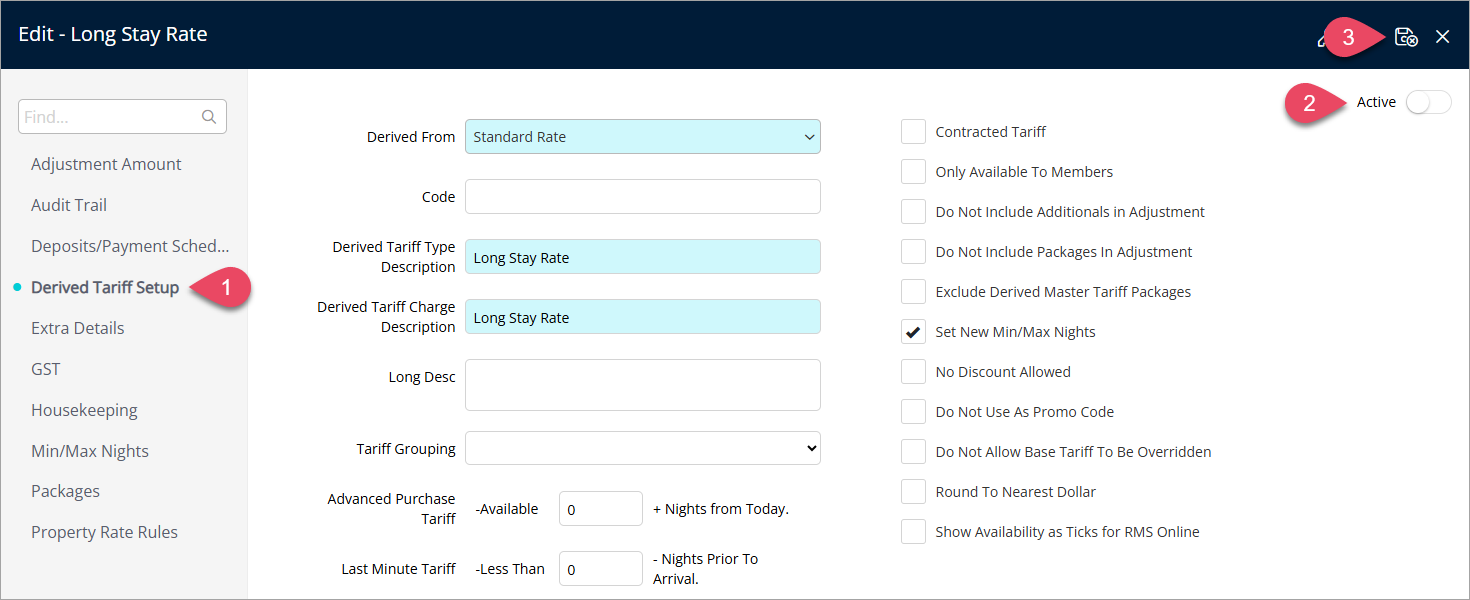Uncheck Set New Min/Max Nights
Image resolution: width=1470 pixels, height=600 pixels.
coord(913,332)
